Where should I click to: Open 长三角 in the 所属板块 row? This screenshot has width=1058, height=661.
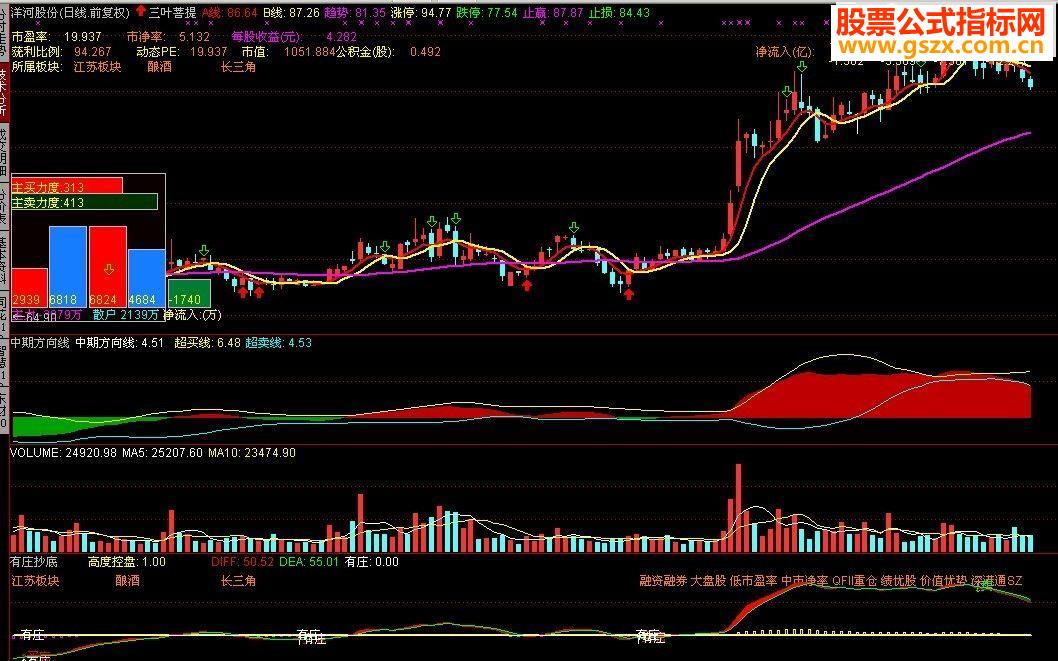238,67
